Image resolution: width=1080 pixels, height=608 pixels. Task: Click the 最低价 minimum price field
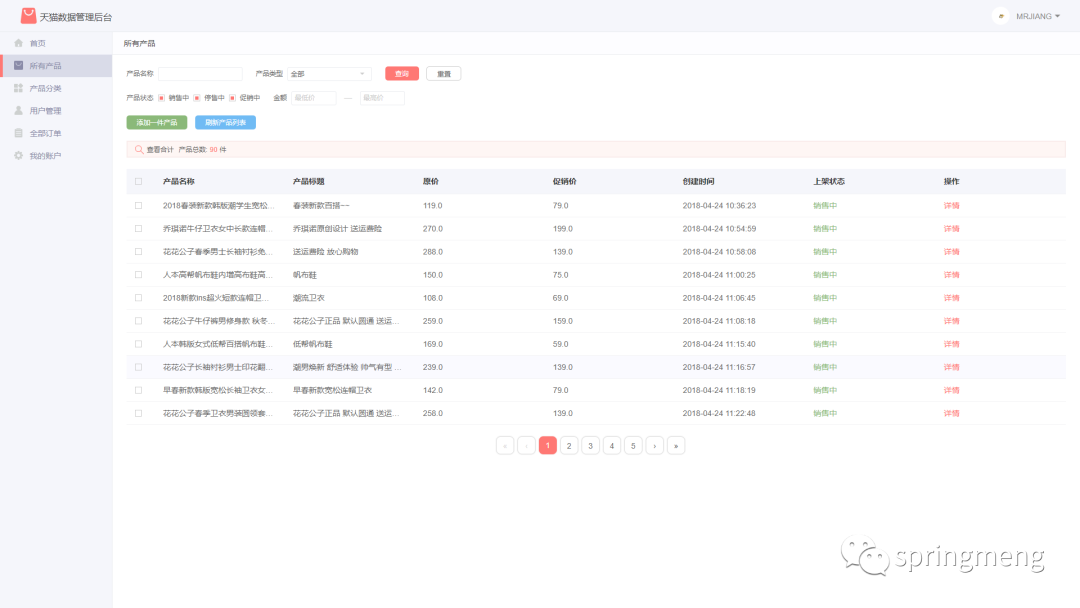coord(313,98)
